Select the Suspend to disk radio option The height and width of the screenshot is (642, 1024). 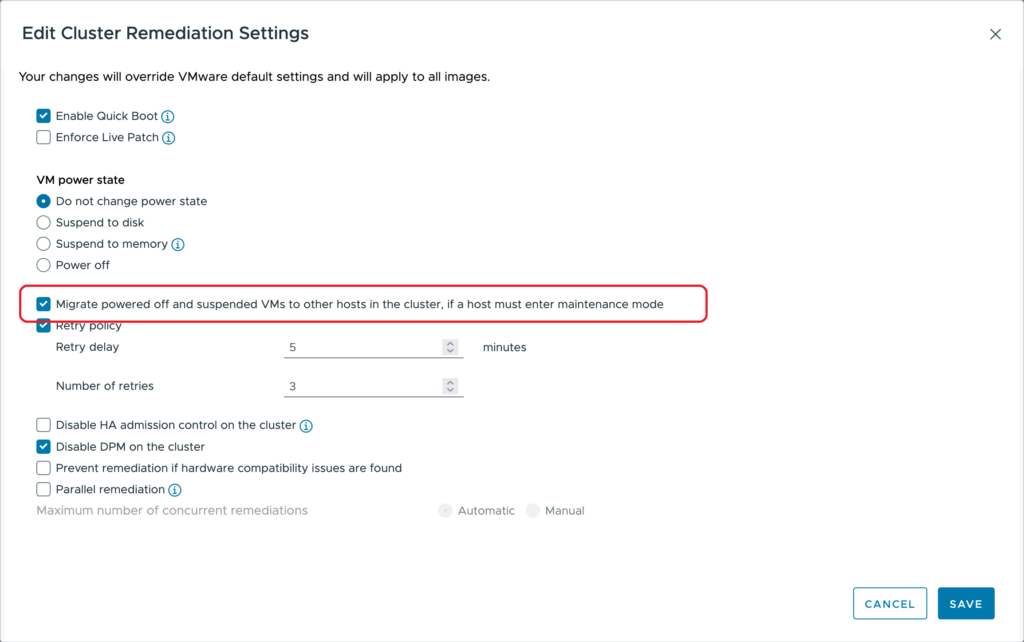click(x=44, y=223)
